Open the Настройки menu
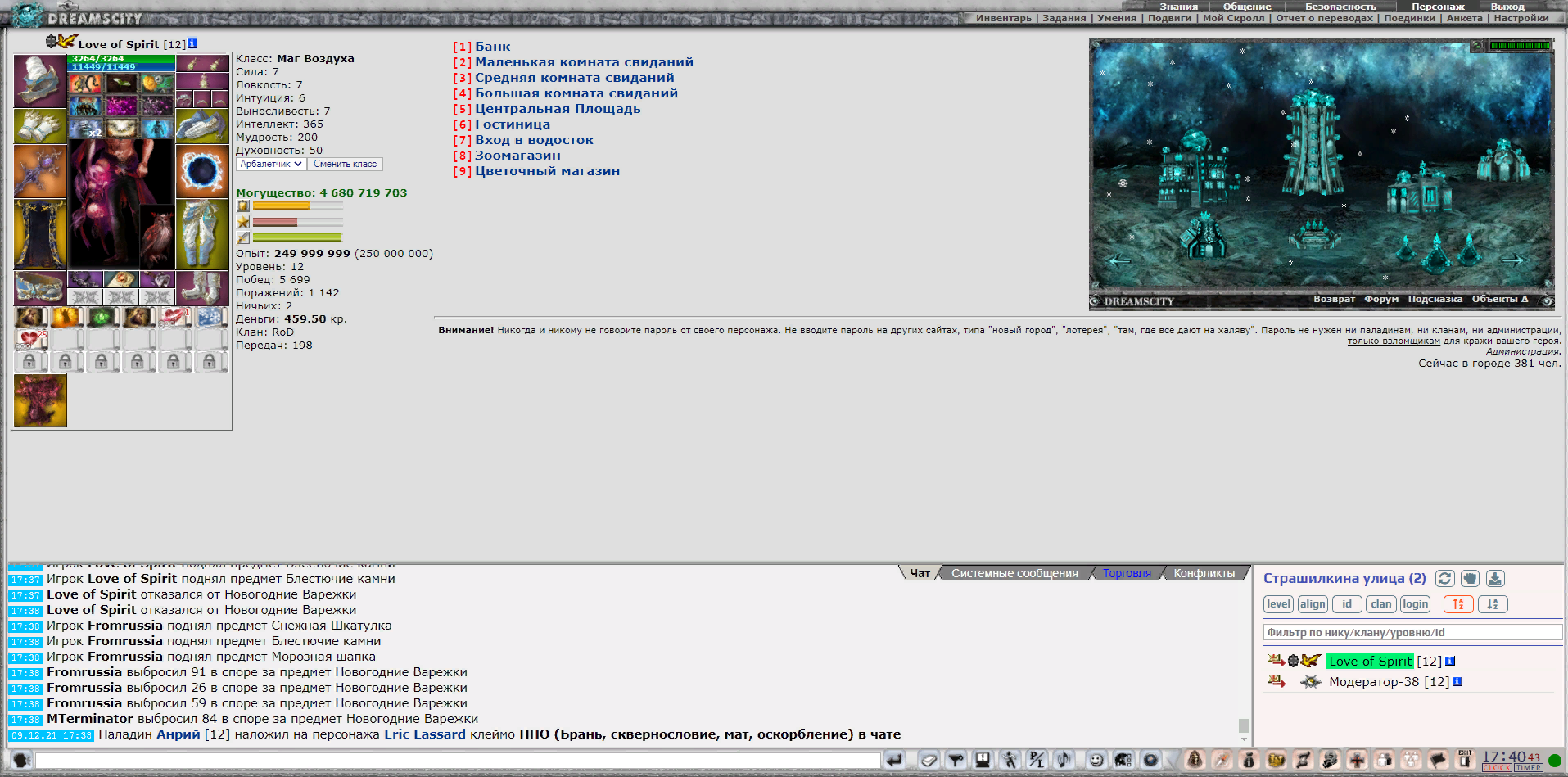The height and width of the screenshot is (777, 1568). coord(1521,18)
